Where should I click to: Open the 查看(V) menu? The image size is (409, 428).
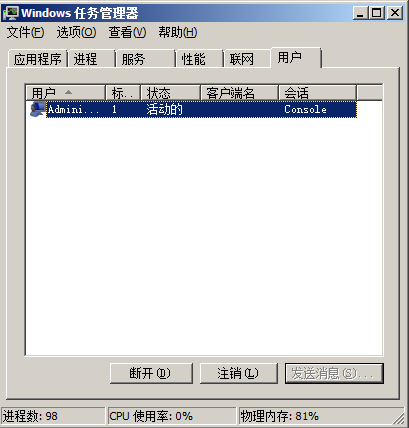pos(127,33)
